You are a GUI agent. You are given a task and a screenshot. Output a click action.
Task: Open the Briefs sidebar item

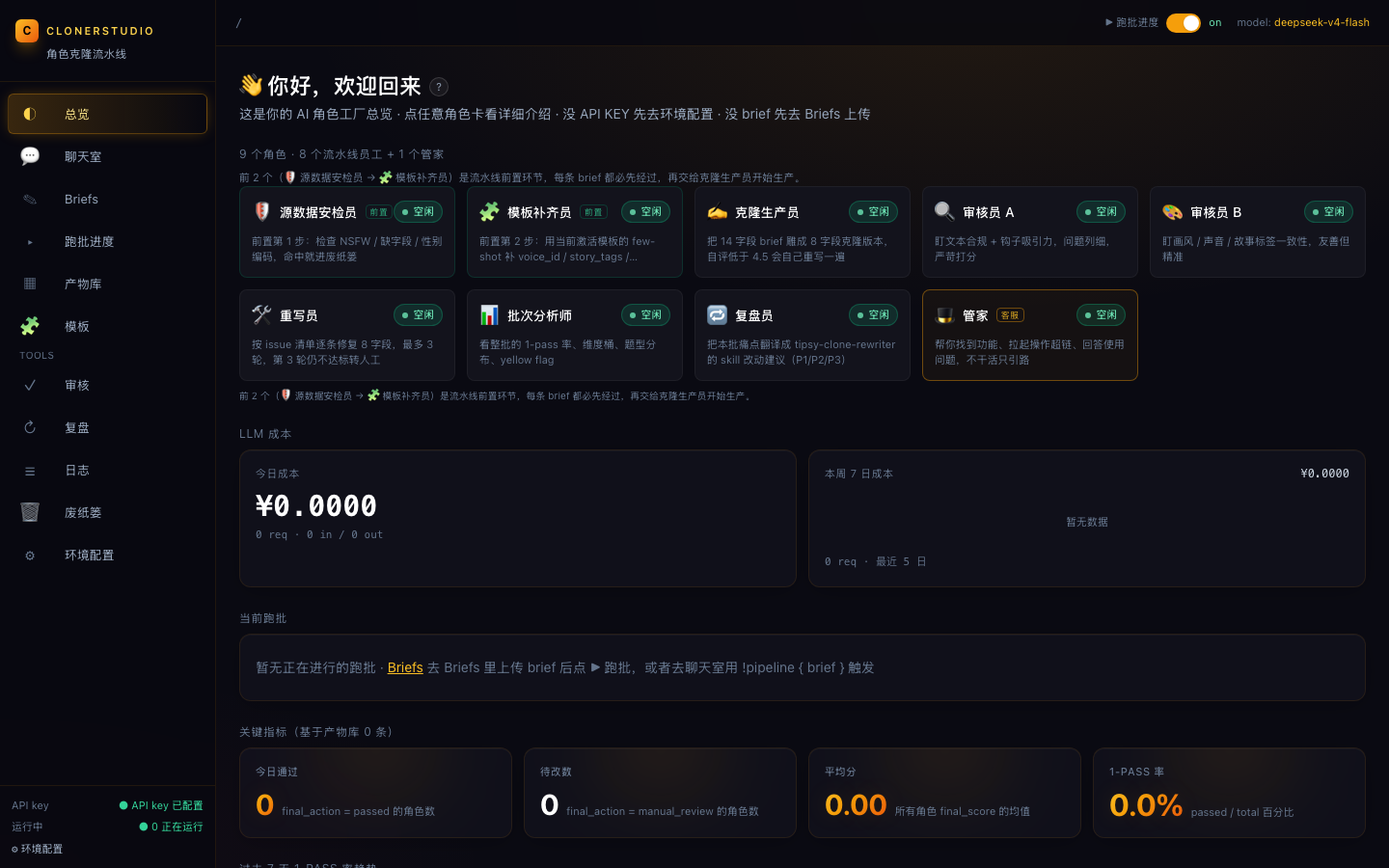(x=107, y=199)
